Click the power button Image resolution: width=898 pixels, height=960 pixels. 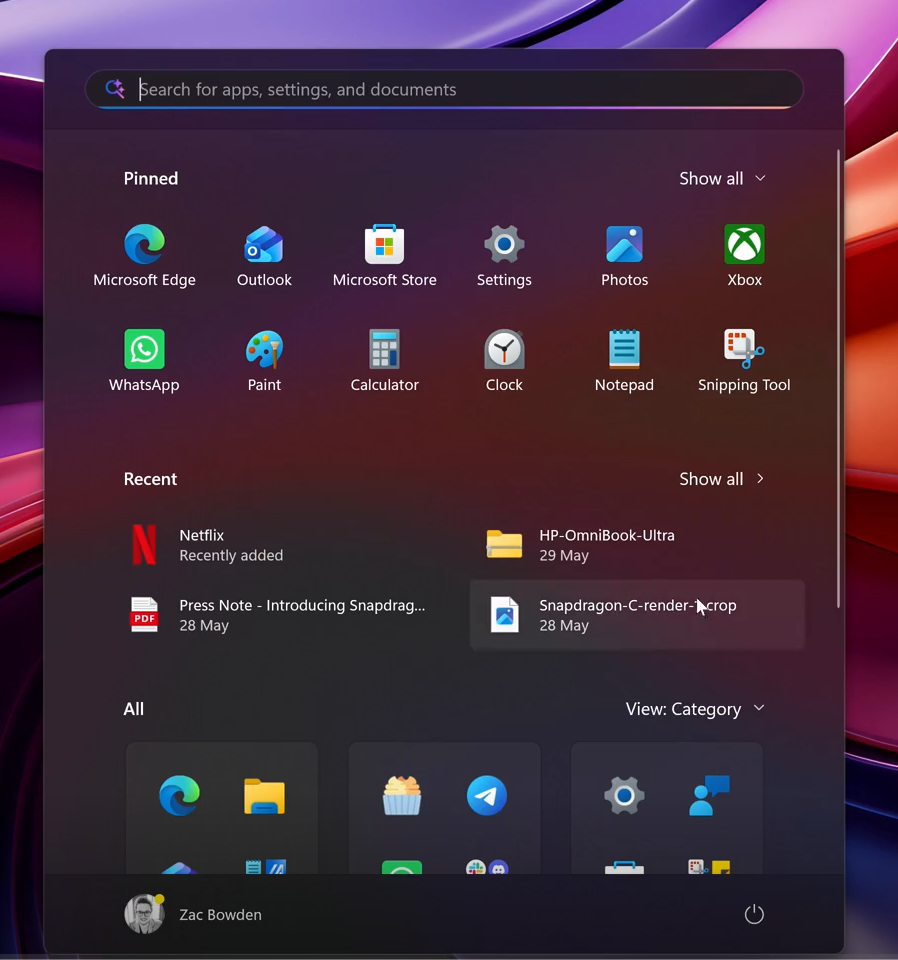point(754,914)
